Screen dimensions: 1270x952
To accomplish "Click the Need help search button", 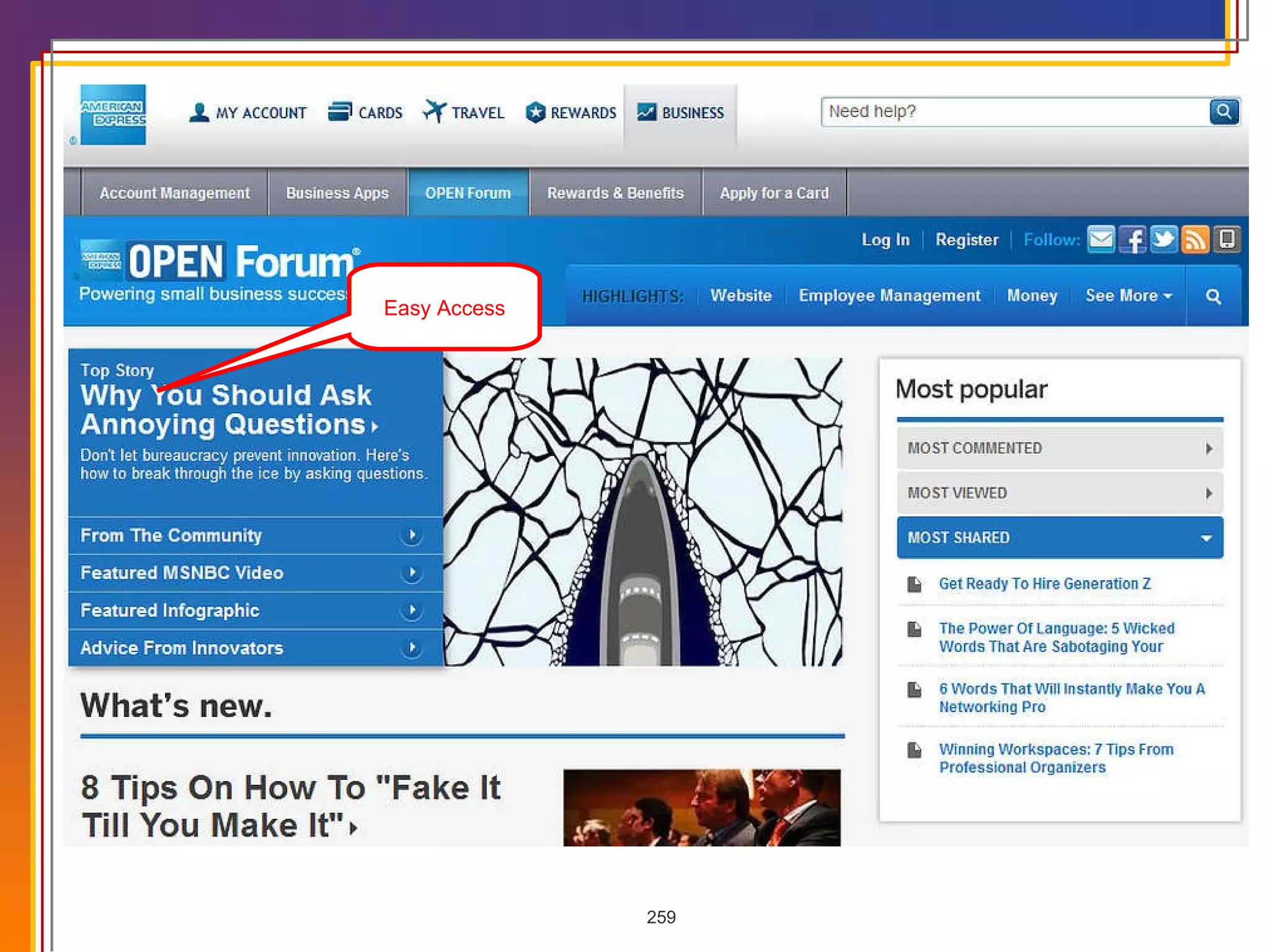I will [1223, 112].
